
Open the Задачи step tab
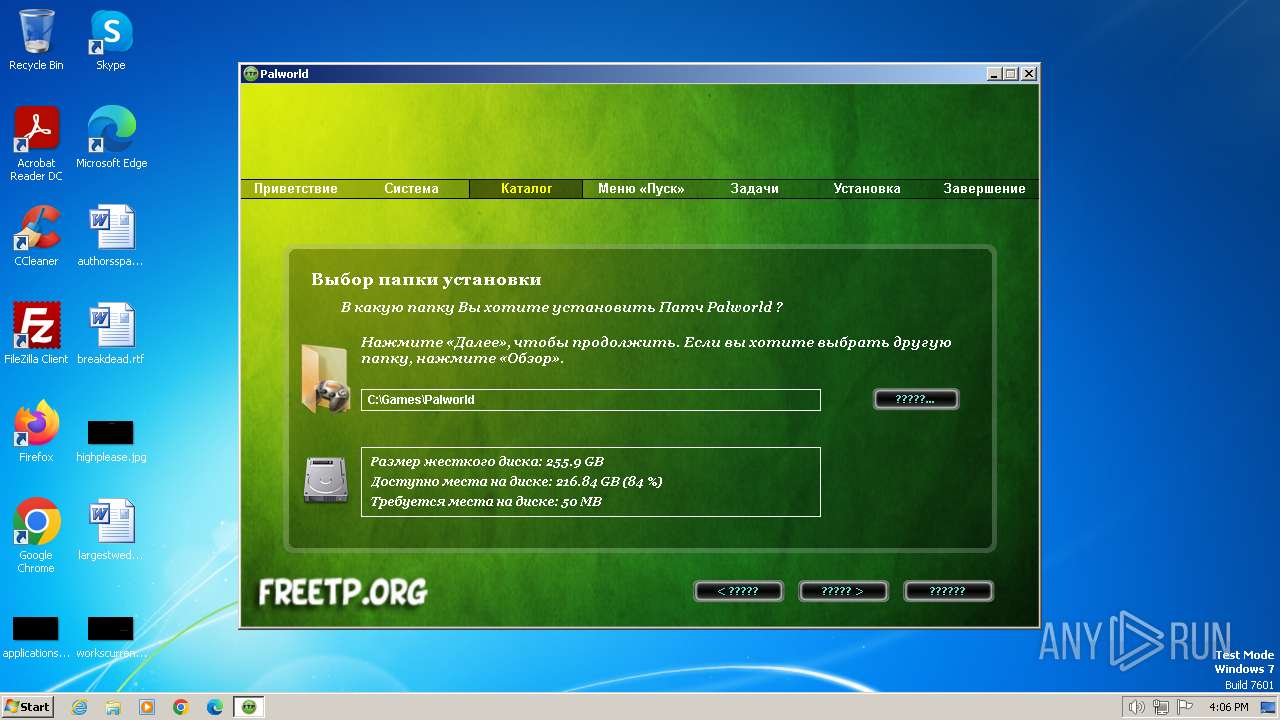[755, 189]
